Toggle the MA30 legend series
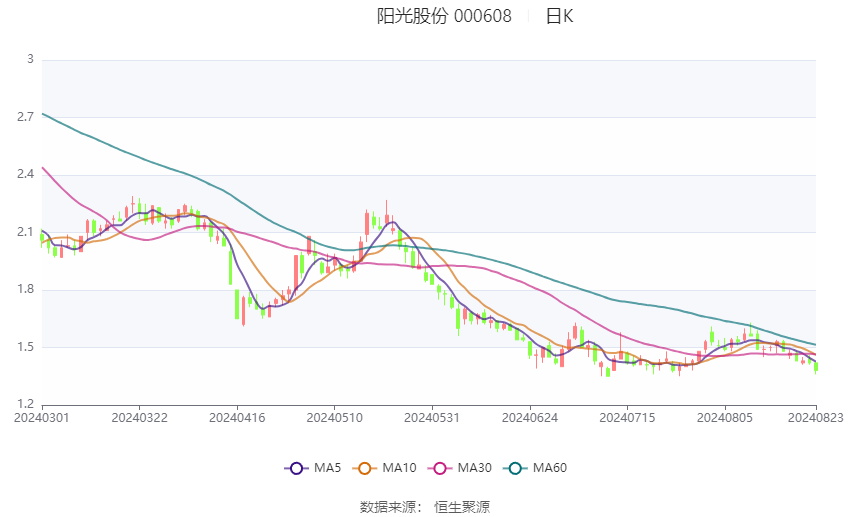The height and width of the screenshot is (517, 850). coord(460,468)
